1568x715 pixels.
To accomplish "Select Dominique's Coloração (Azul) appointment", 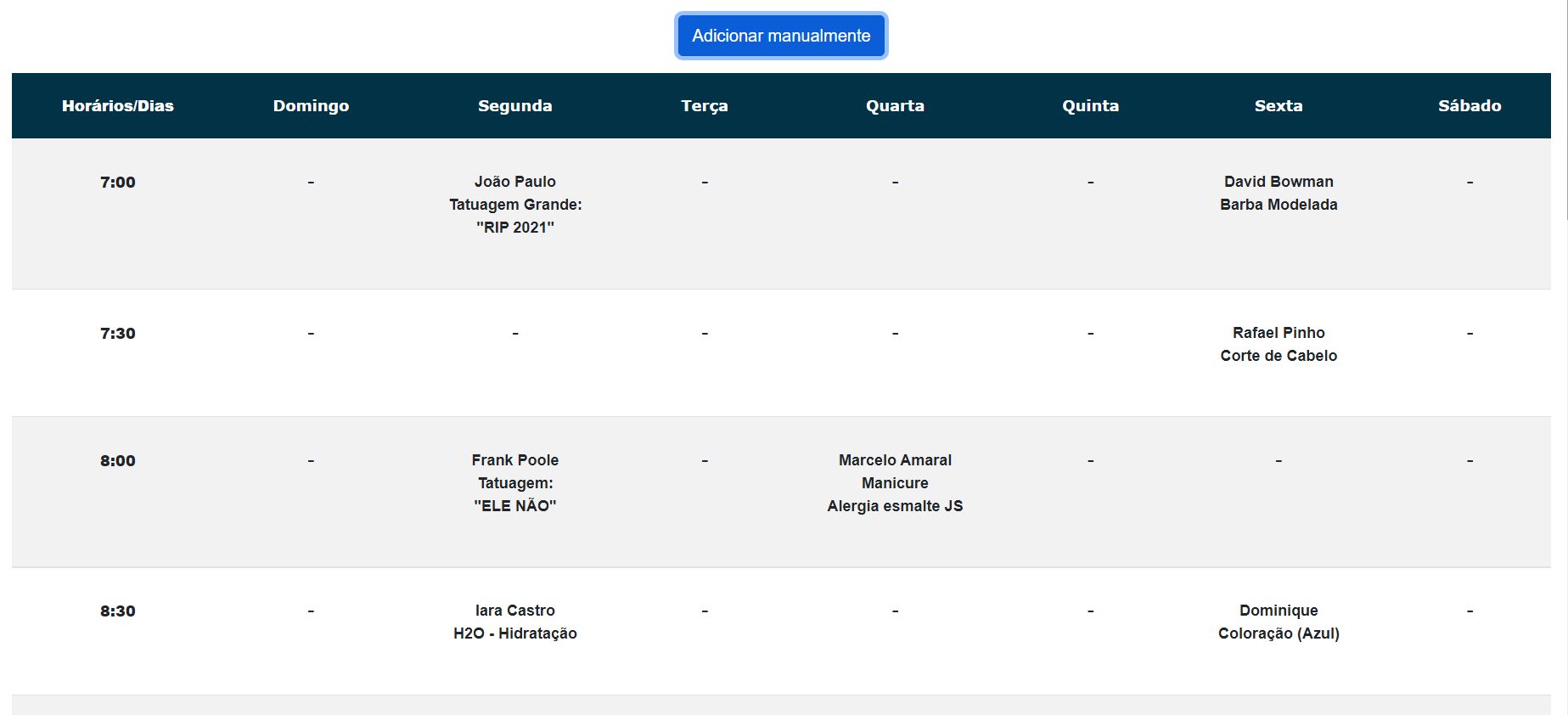I will [x=1278, y=622].
